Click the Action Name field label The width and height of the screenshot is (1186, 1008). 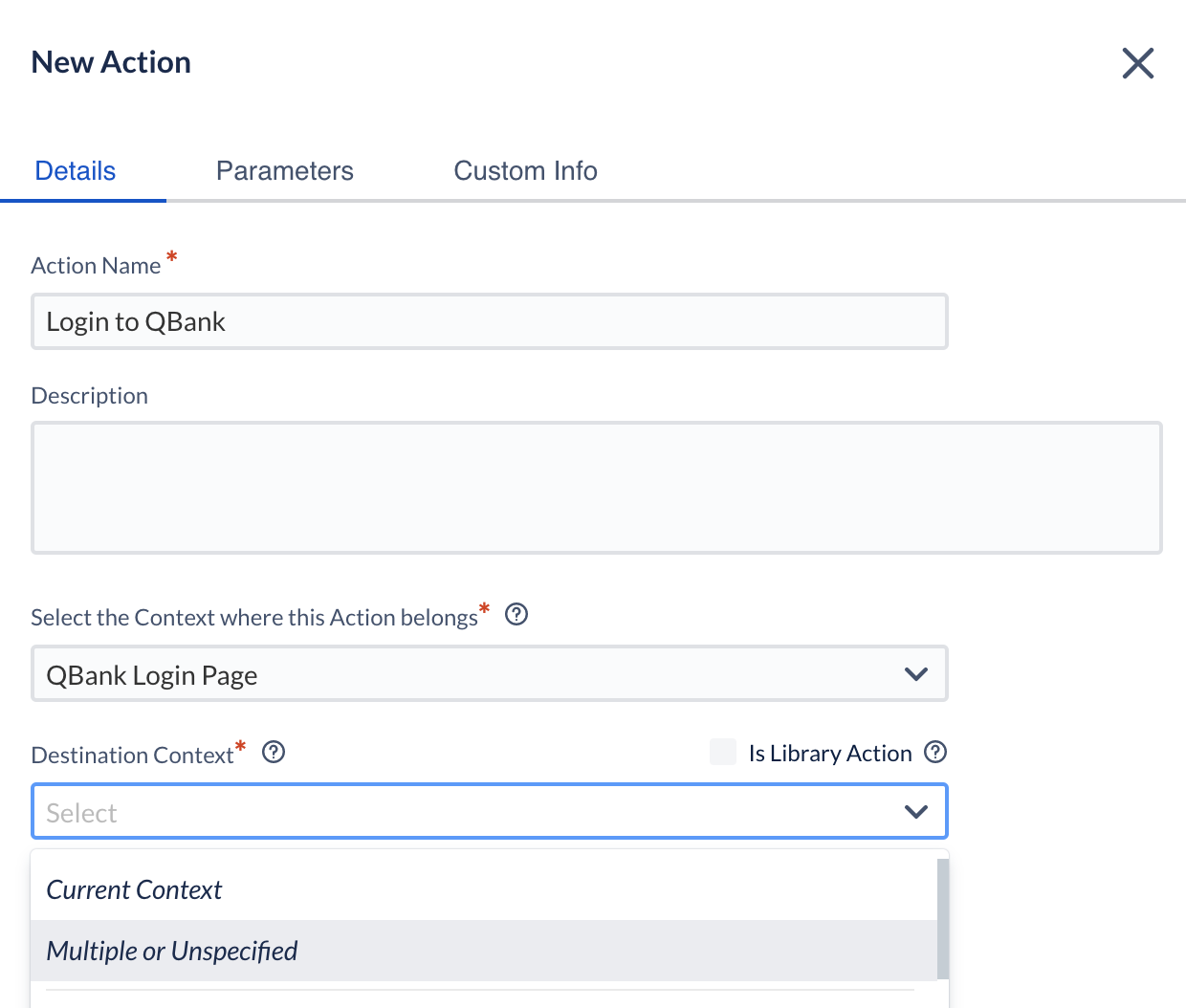point(96,266)
